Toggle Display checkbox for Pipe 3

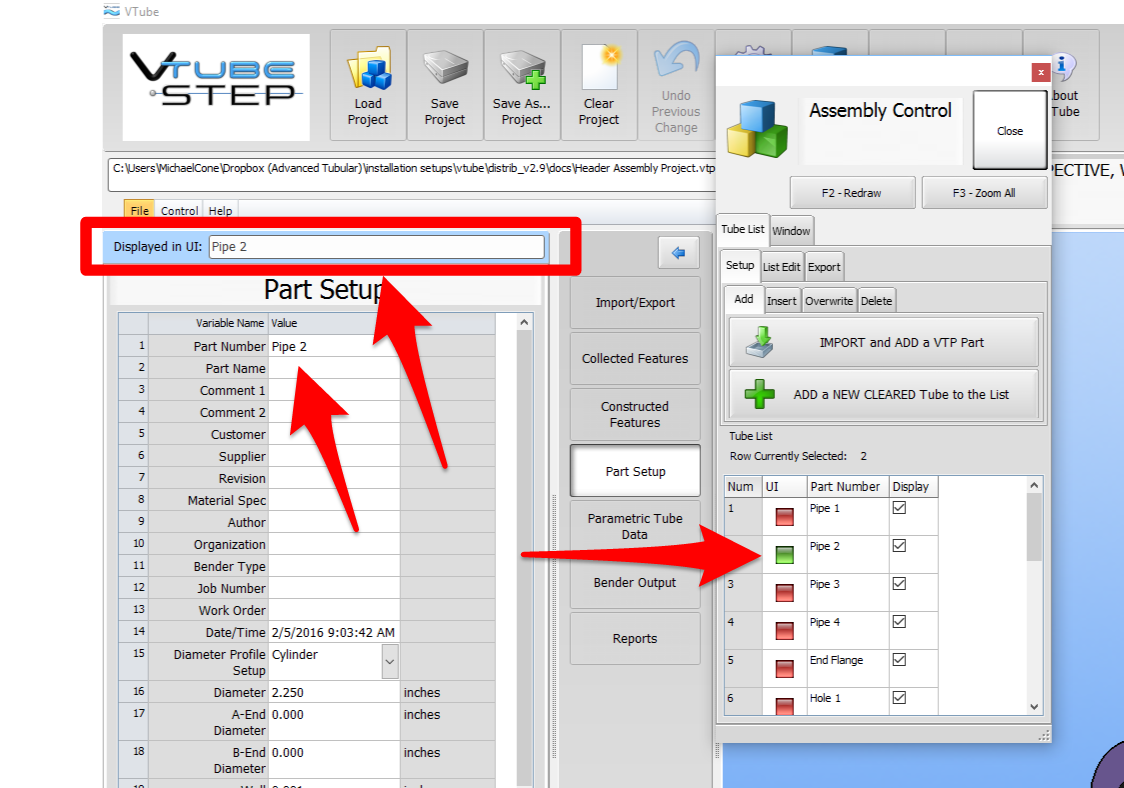click(899, 584)
